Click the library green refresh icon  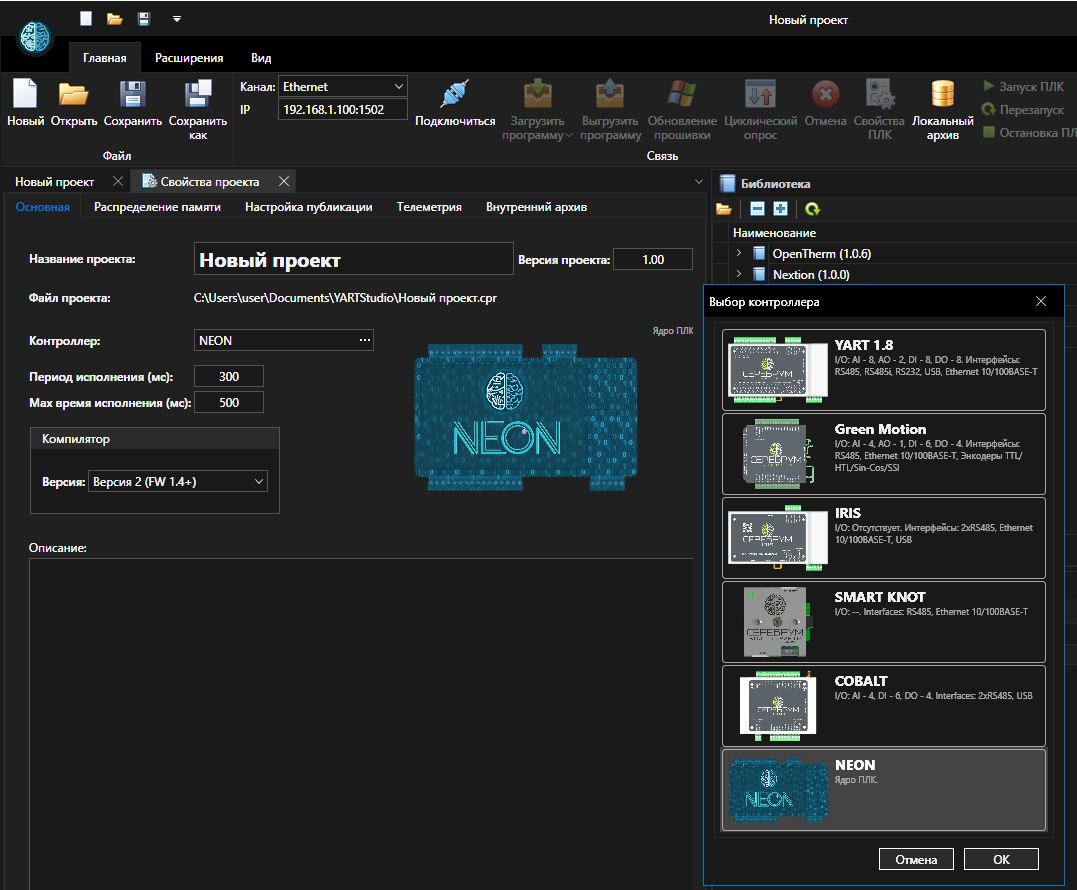(x=813, y=209)
